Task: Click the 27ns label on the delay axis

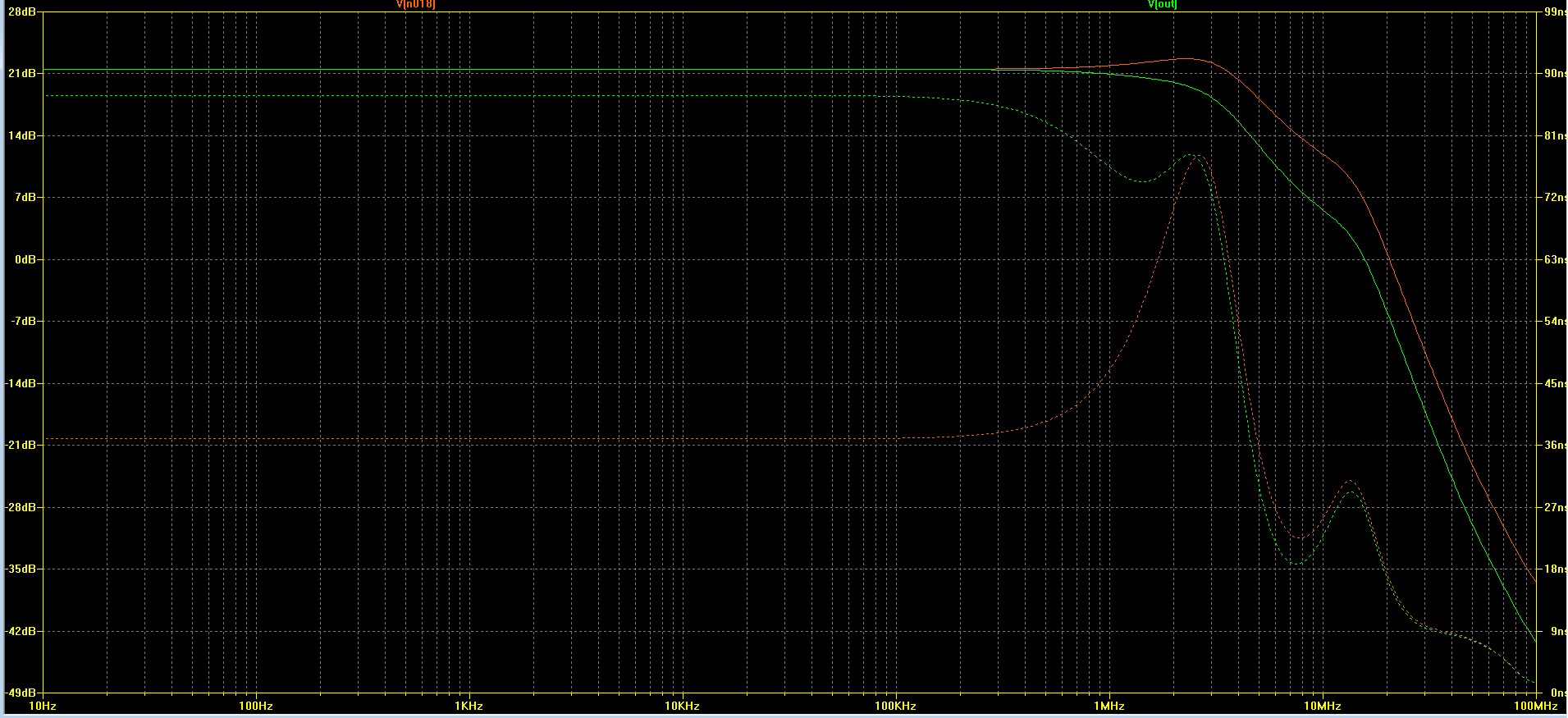Action: click(x=1555, y=507)
